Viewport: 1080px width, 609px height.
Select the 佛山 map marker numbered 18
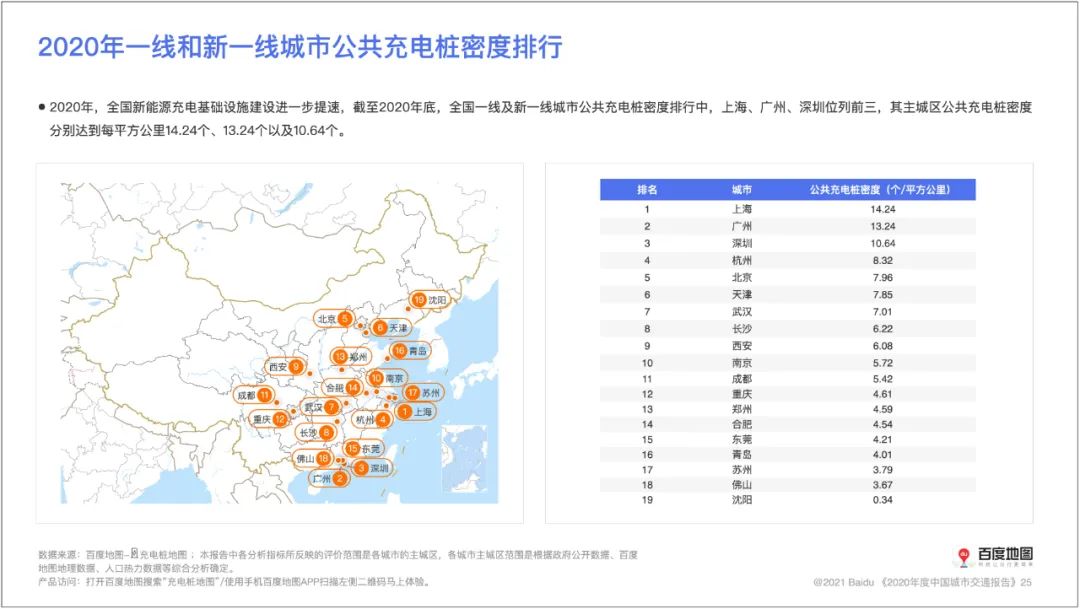click(x=313, y=458)
